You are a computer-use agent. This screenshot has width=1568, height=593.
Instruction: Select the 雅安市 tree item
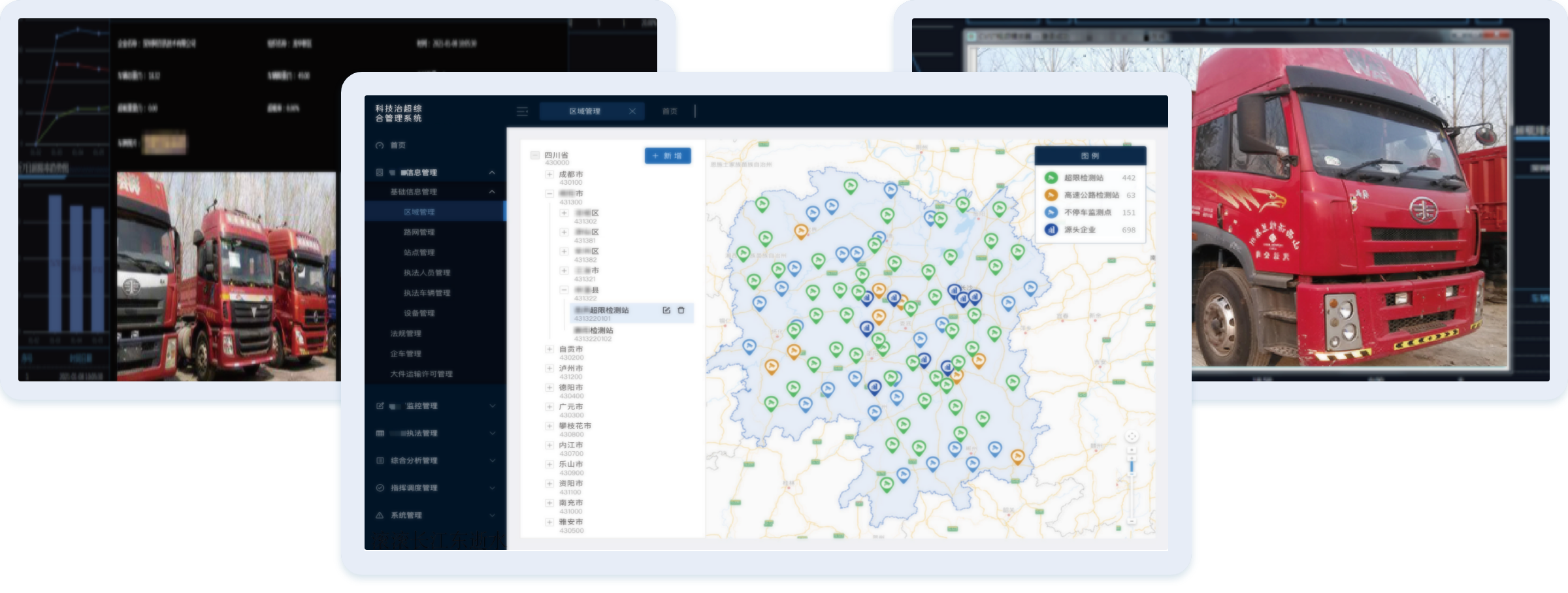[570, 522]
